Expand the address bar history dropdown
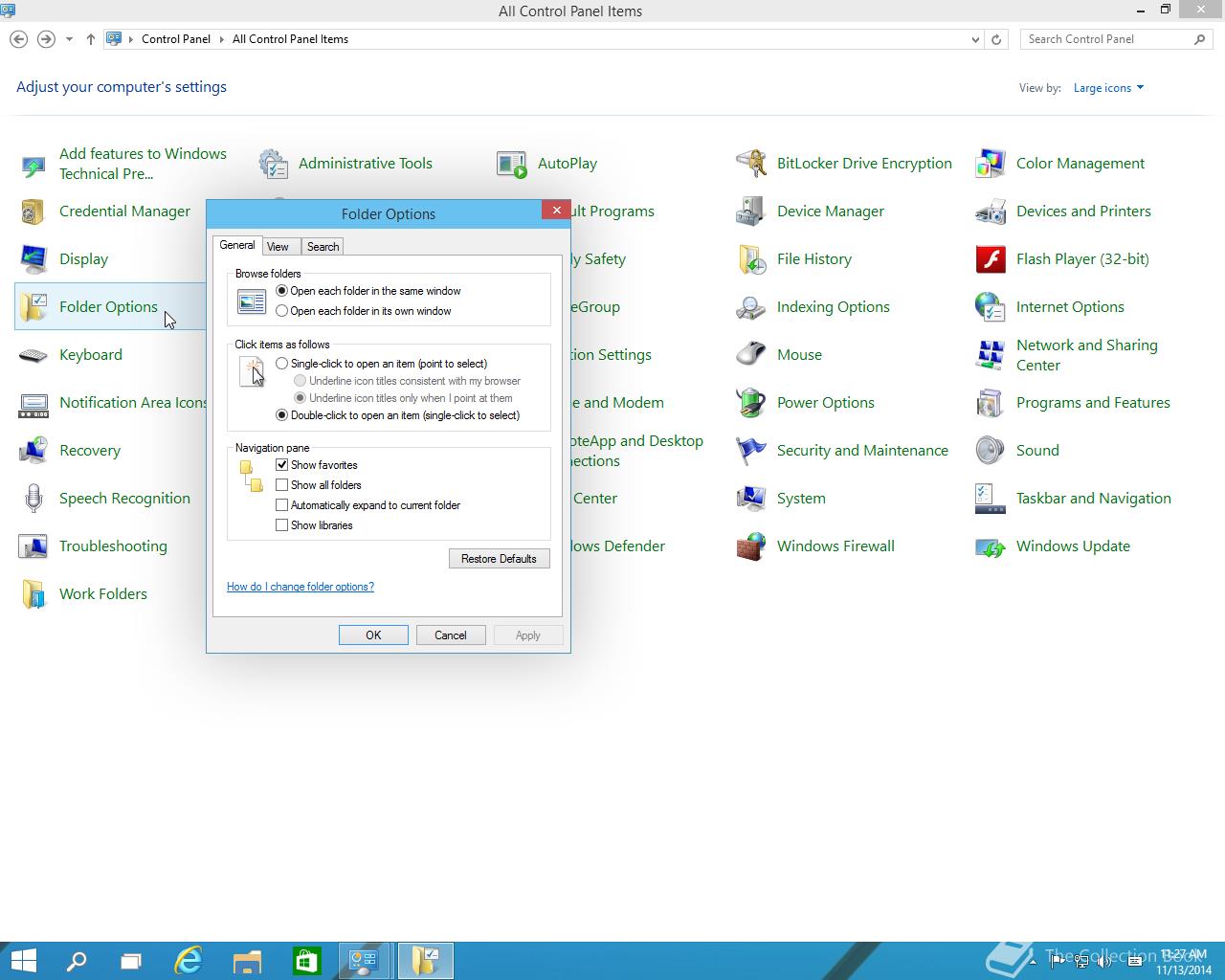 (x=975, y=39)
